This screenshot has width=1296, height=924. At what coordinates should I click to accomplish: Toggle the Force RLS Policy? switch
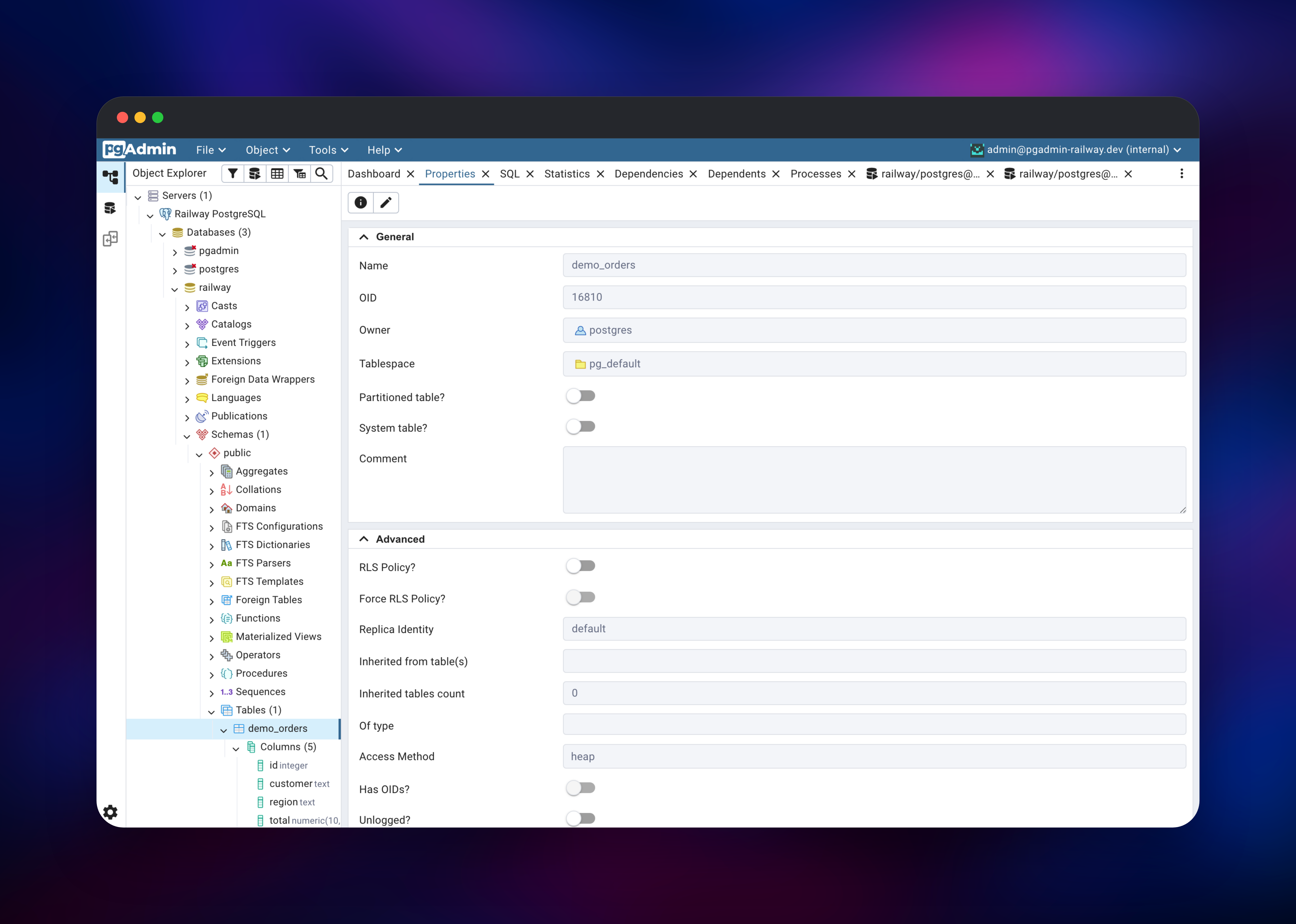pyautogui.click(x=581, y=597)
